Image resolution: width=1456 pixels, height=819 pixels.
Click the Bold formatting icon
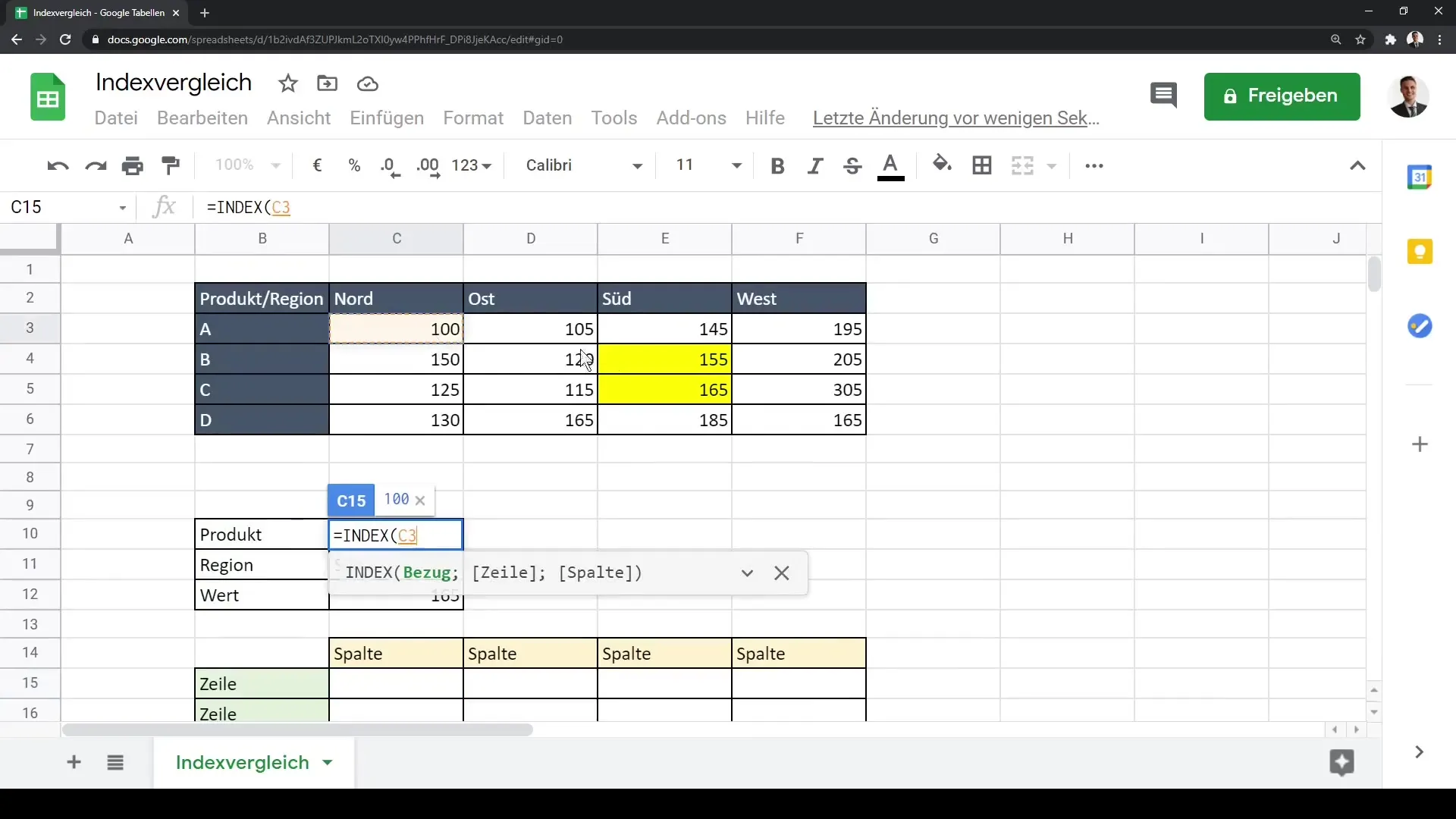click(778, 165)
